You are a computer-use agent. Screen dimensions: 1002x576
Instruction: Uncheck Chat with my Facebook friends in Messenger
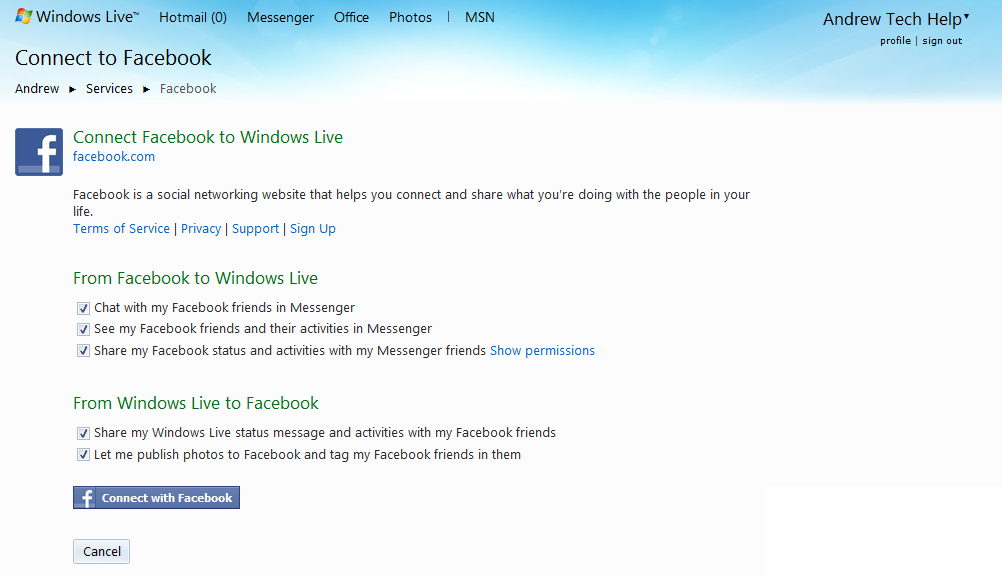83,308
